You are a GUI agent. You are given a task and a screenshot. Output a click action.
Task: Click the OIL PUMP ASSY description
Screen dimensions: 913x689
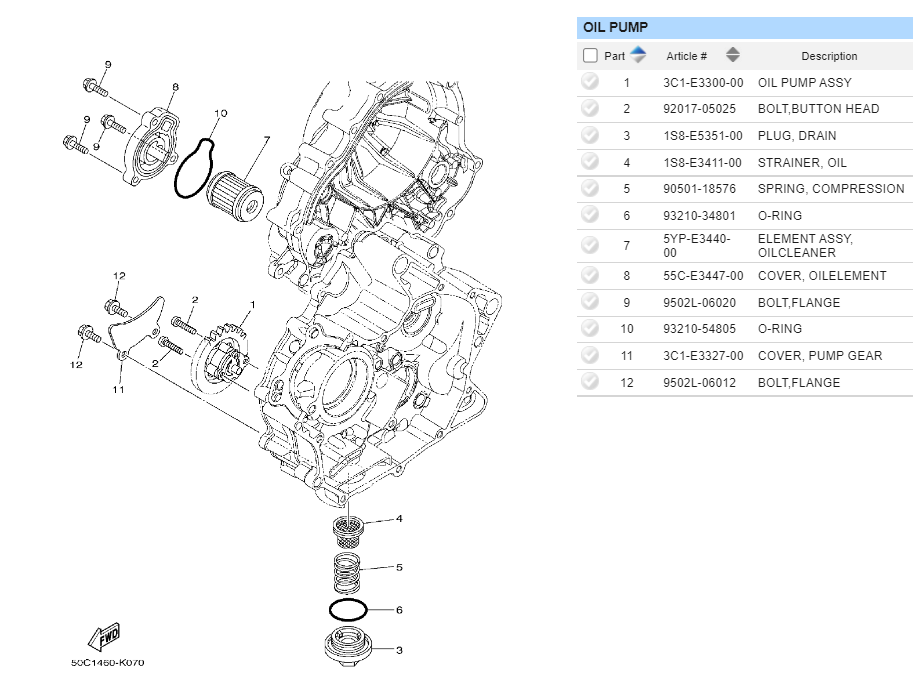click(805, 83)
